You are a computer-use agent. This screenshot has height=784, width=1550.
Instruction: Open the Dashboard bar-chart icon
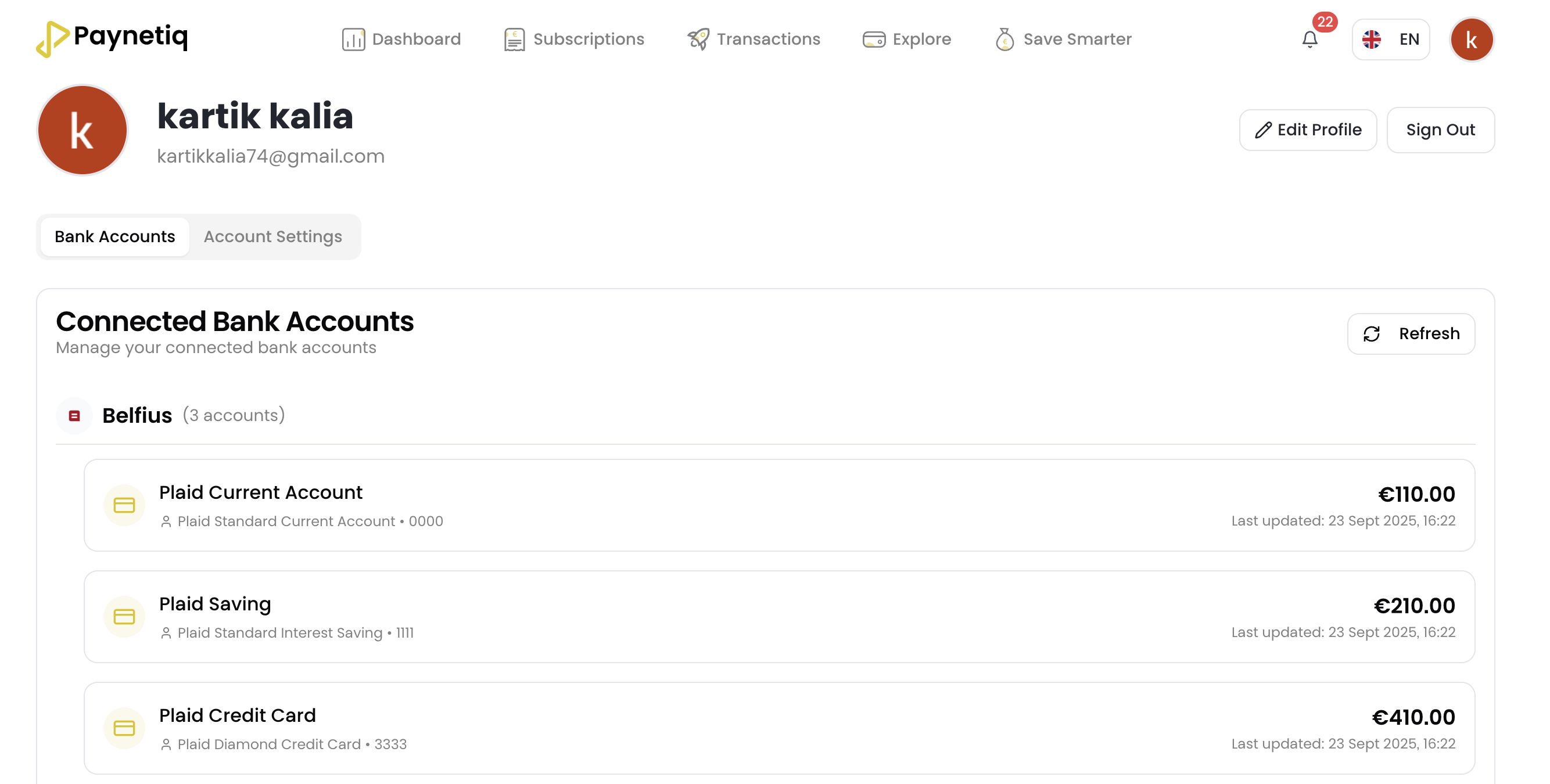[353, 39]
